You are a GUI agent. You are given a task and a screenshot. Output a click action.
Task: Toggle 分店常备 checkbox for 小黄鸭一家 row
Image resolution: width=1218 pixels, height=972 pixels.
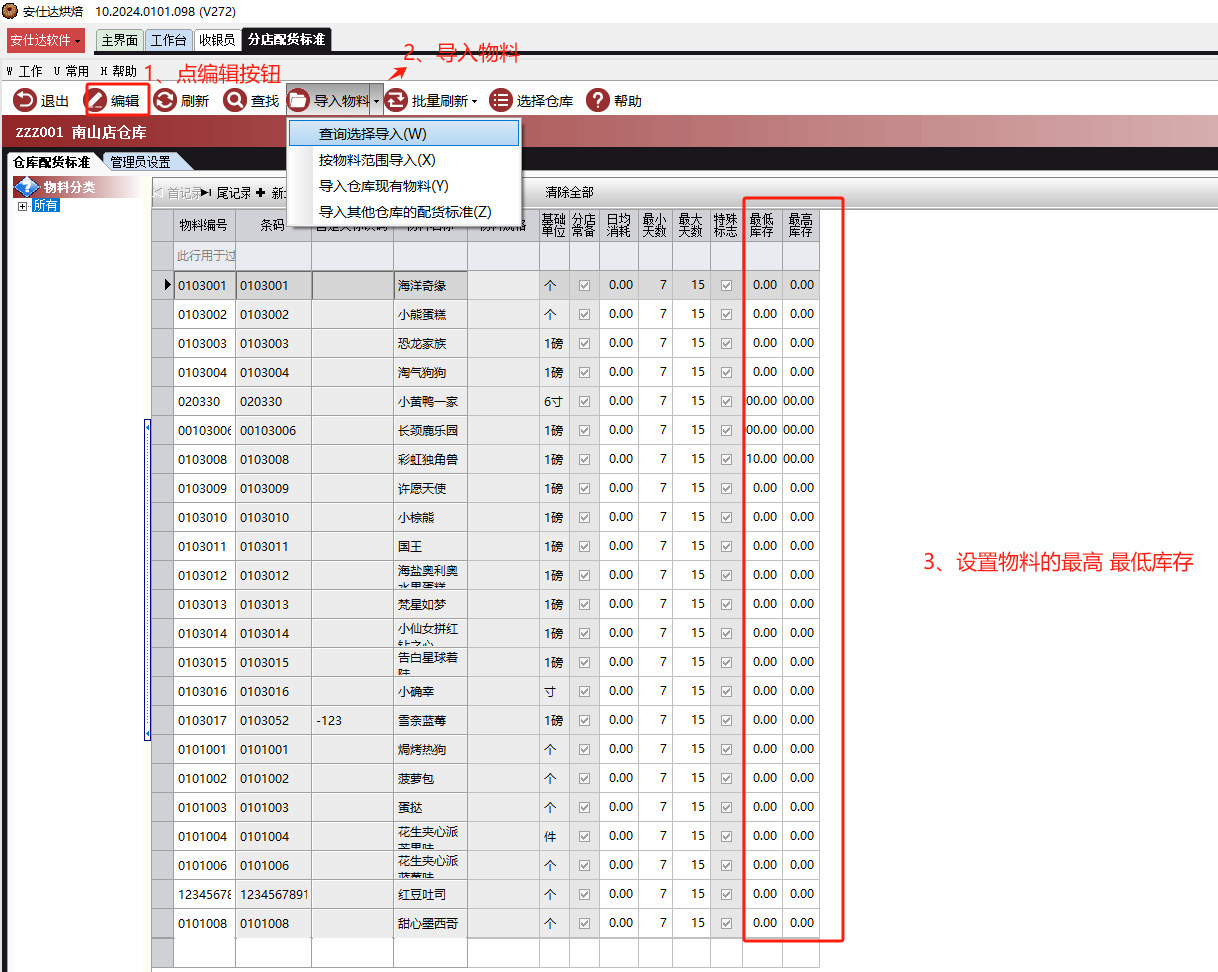point(585,401)
